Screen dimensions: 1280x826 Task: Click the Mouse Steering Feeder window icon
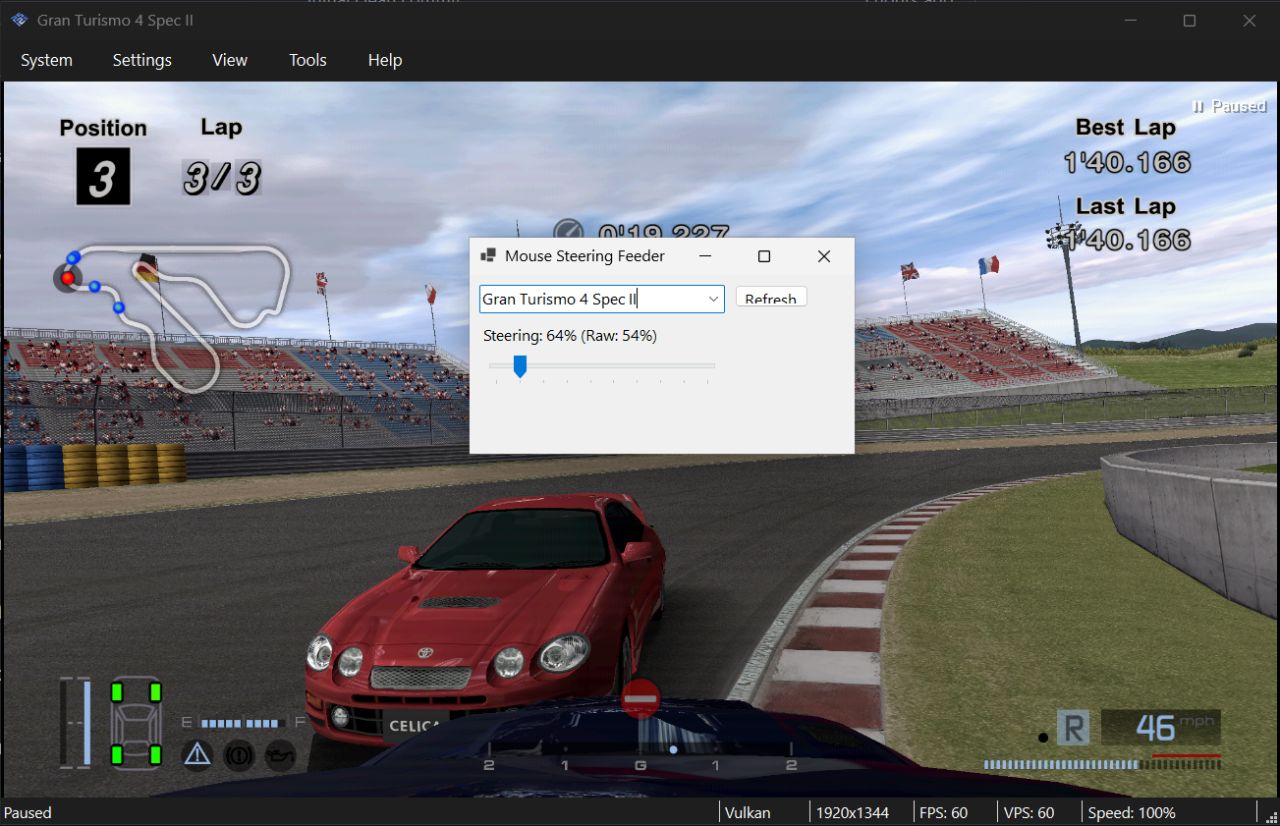tap(489, 255)
